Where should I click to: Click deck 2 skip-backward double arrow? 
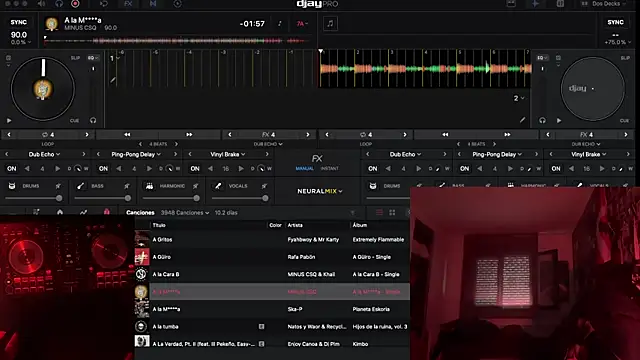pyautogui.click(x=445, y=135)
